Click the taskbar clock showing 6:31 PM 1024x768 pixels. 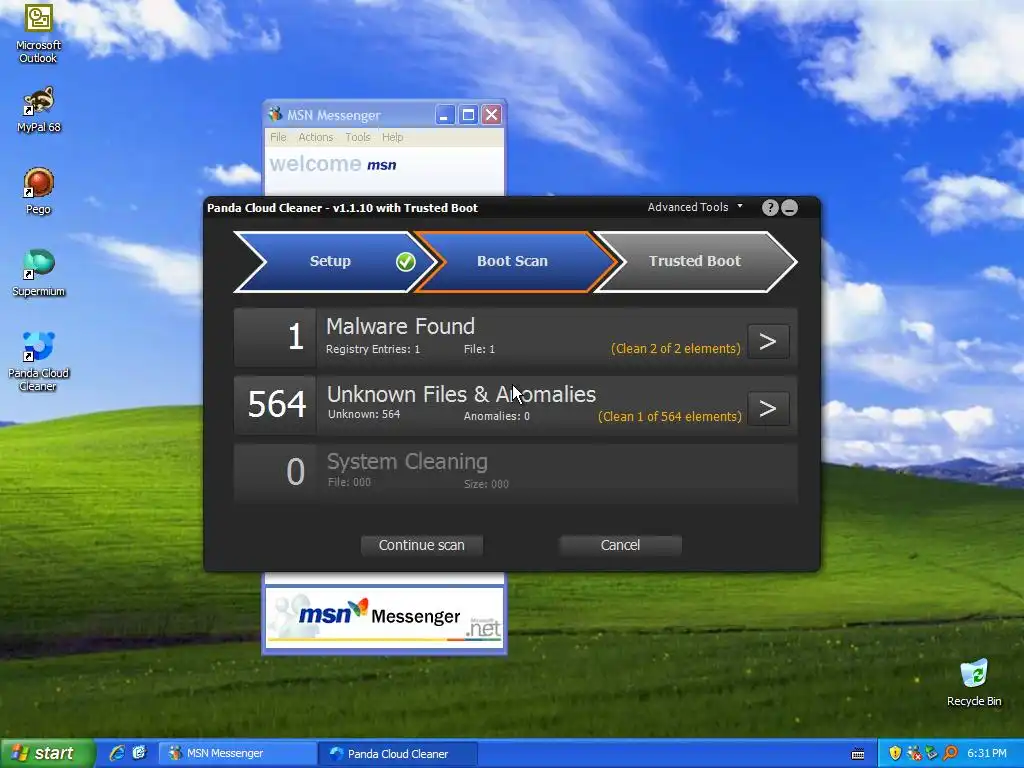986,753
